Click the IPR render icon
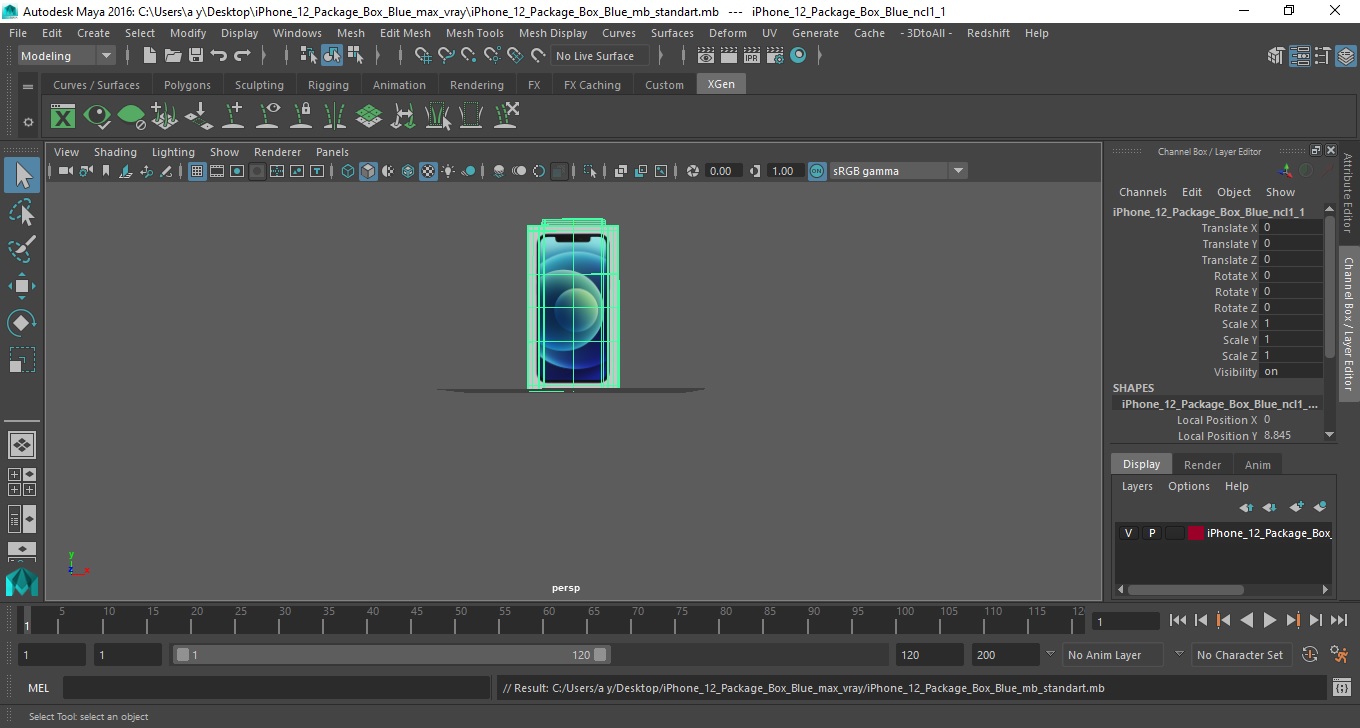The width and height of the screenshot is (1360, 728). pyautogui.click(x=752, y=56)
